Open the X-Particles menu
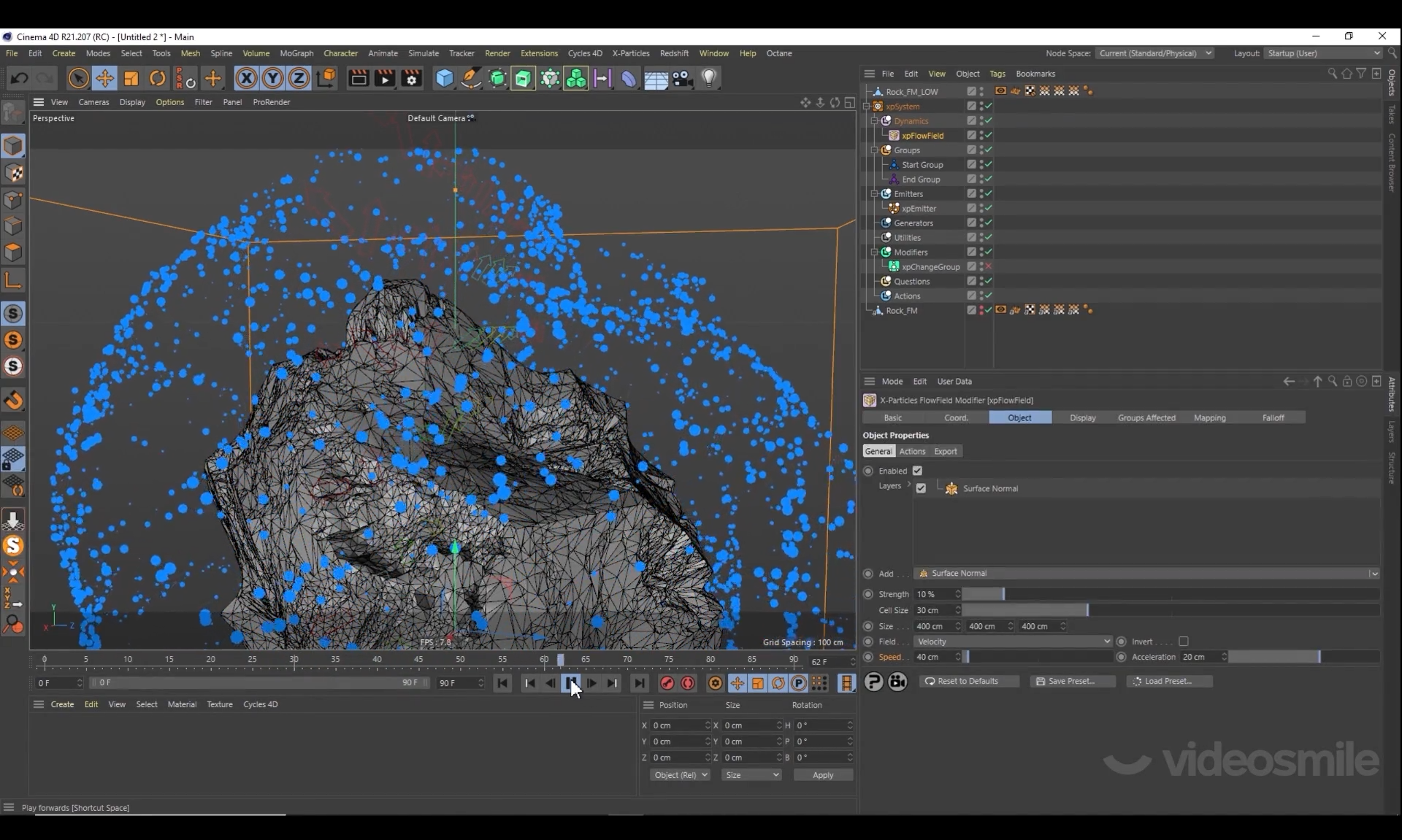Screen dimensions: 1402x840 point(630,53)
